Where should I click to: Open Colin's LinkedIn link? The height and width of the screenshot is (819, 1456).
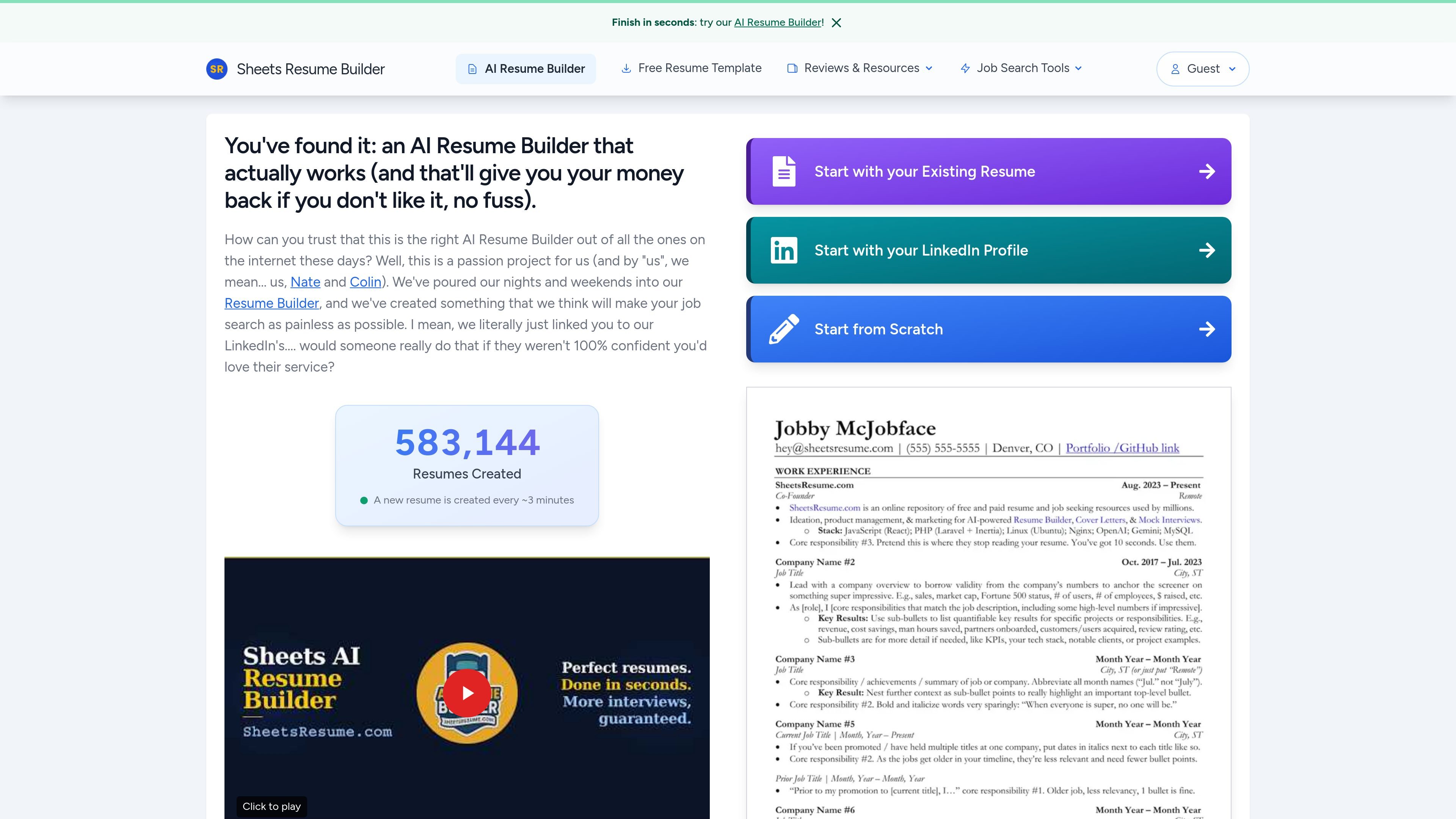(x=366, y=282)
